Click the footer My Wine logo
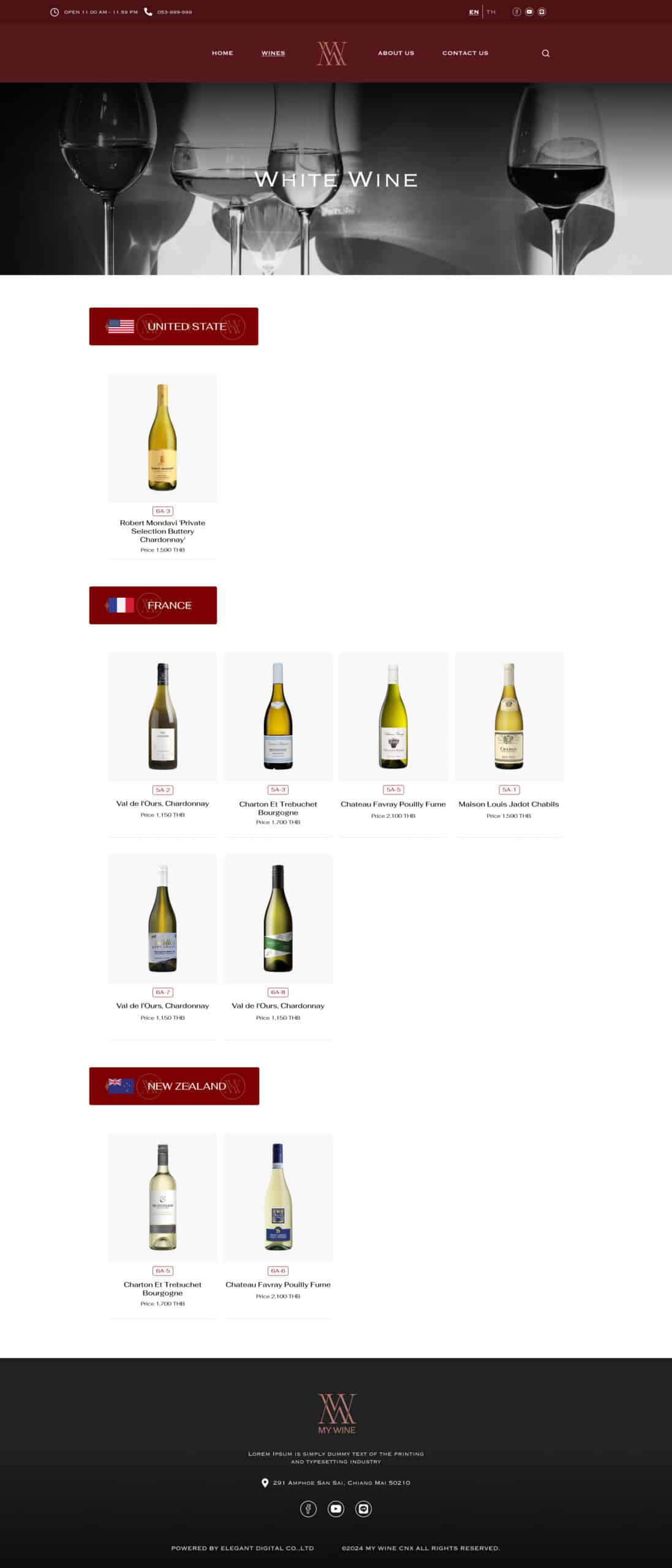The image size is (672, 1568). [x=336, y=1412]
